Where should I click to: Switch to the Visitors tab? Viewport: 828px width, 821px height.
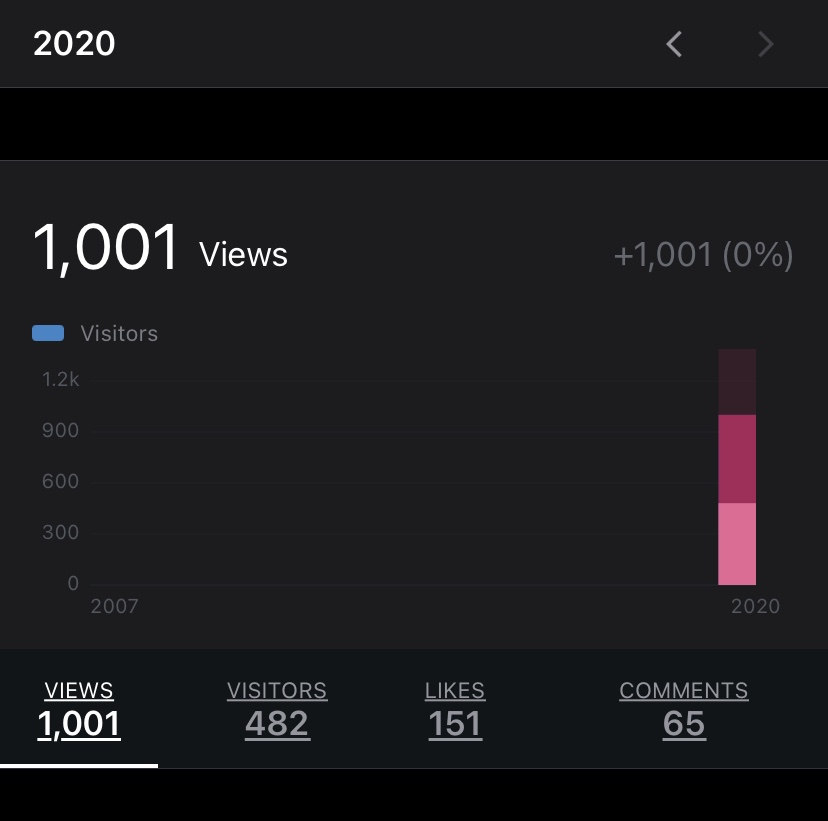point(277,708)
